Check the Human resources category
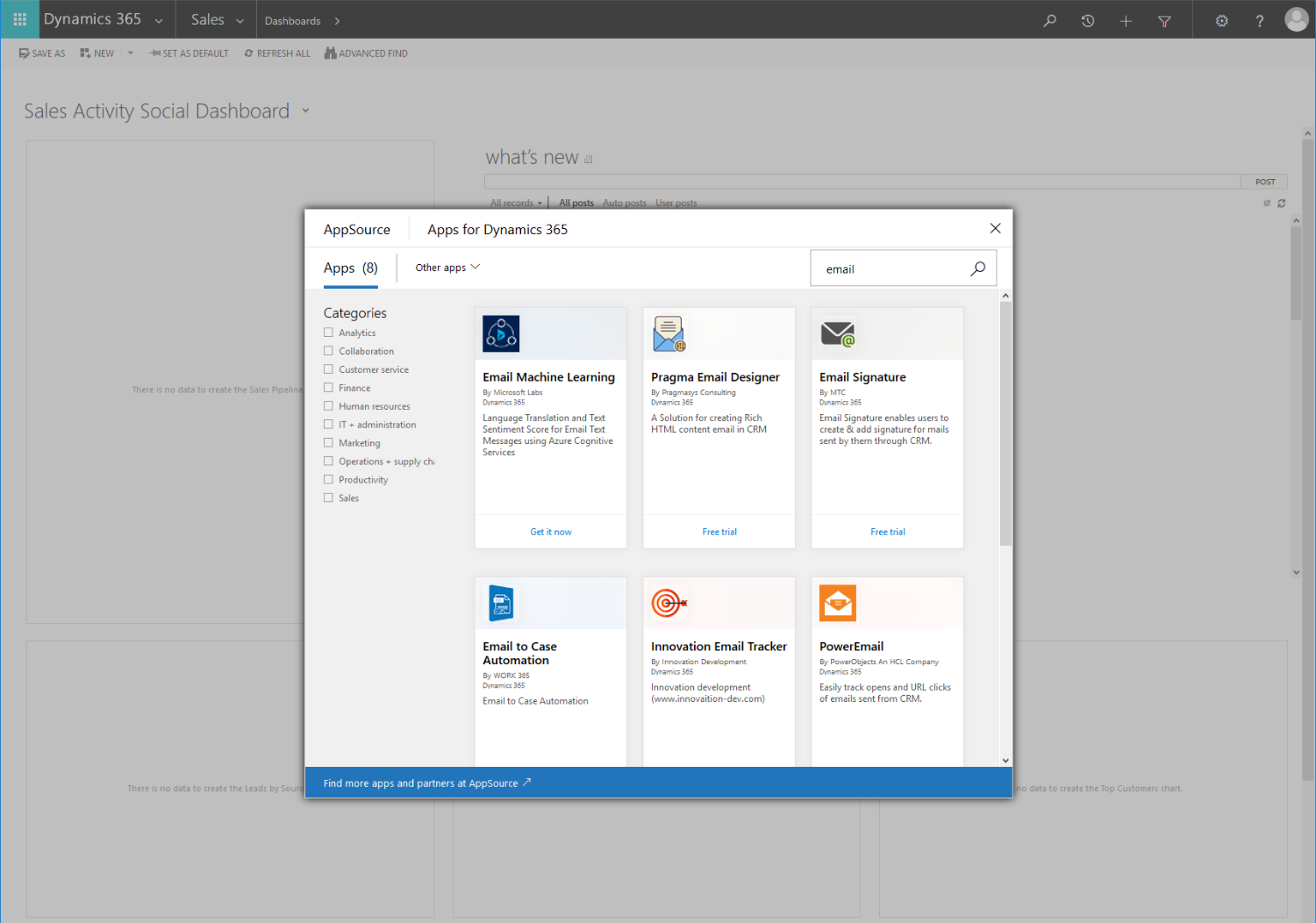Viewport: 1316px width, 923px height. pos(328,406)
